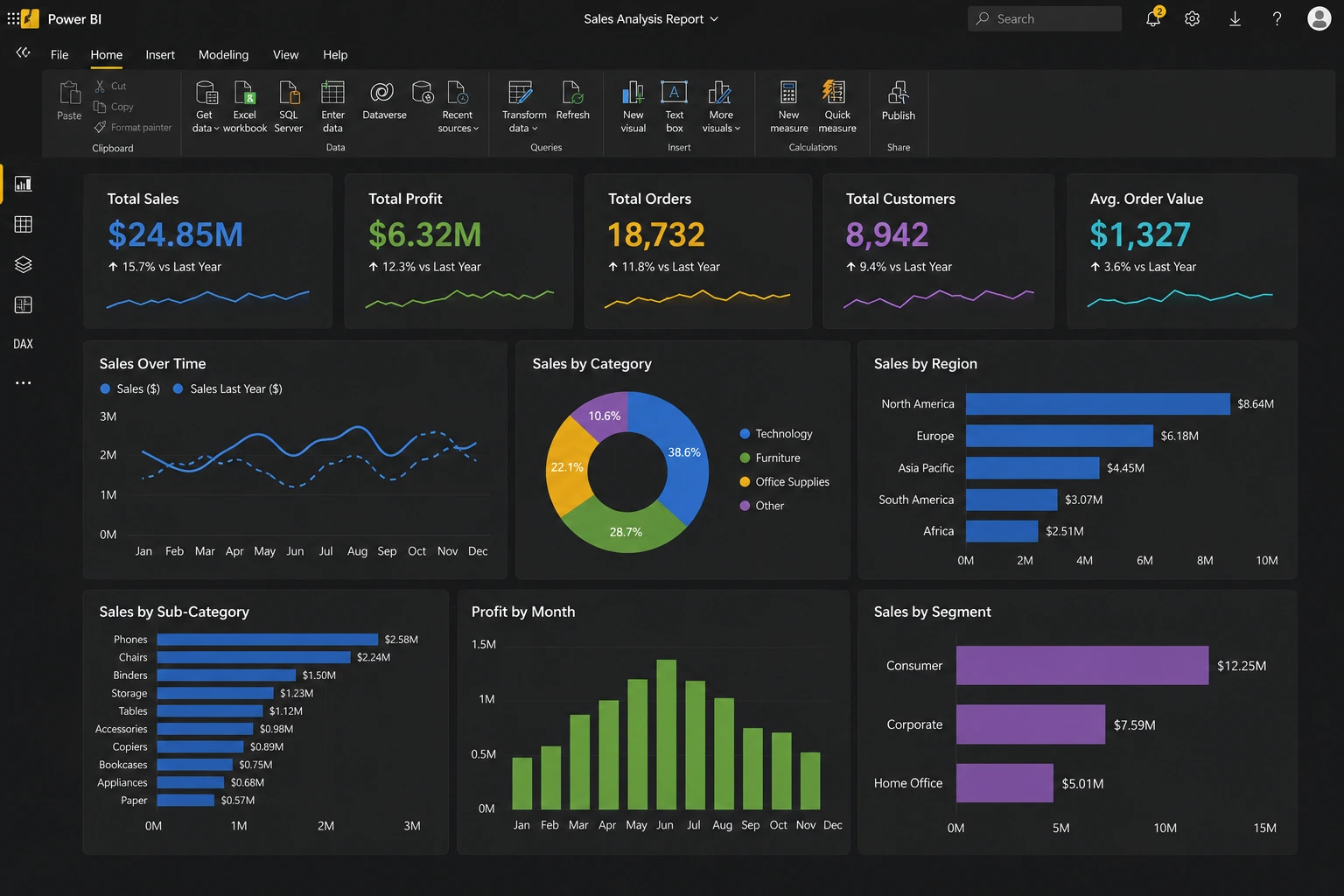Viewport: 1344px width, 896px height.
Task: Select the North America bar
Action: pyautogui.click(x=1097, y=403)
